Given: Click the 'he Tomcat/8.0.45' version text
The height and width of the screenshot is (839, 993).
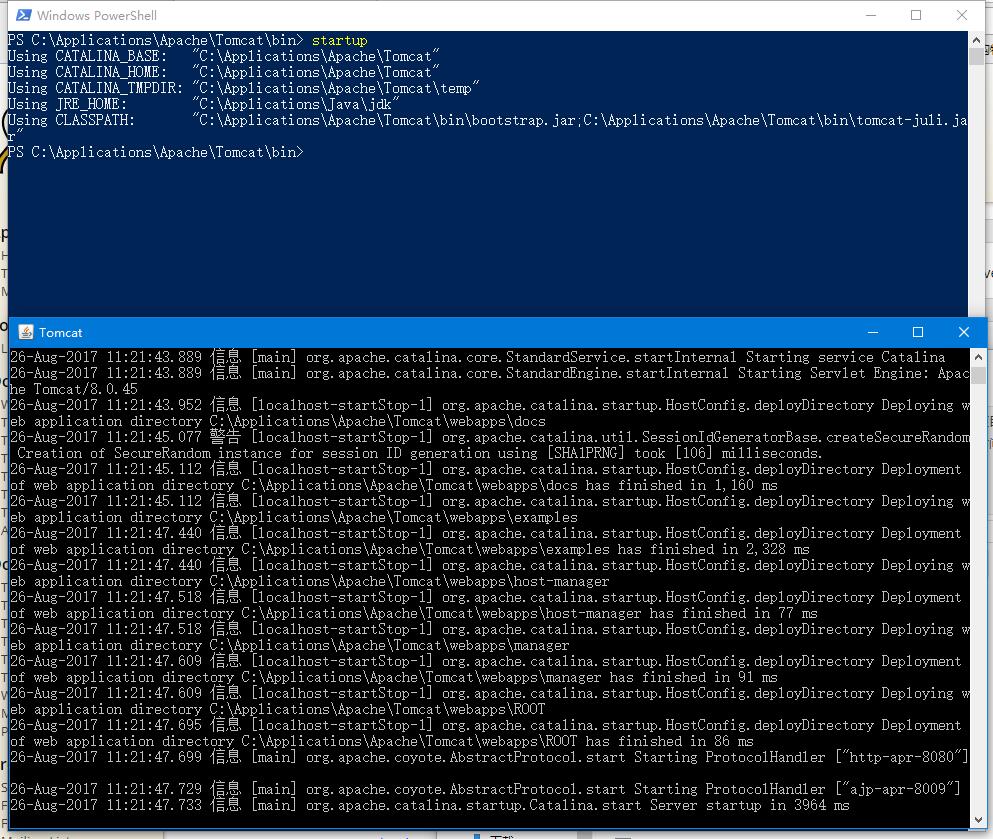Looking at the screenshot, I should point(73,389).
